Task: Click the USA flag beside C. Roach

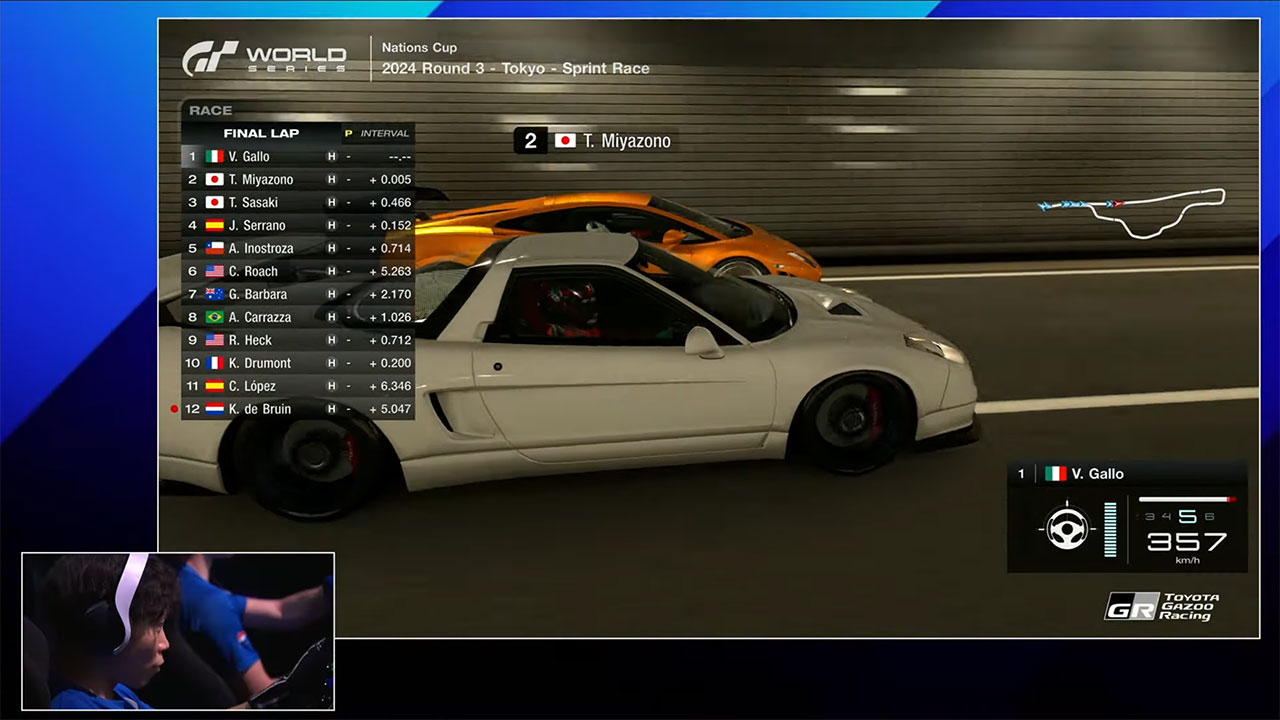Action: pyautogui.click(x=214, y=272)
